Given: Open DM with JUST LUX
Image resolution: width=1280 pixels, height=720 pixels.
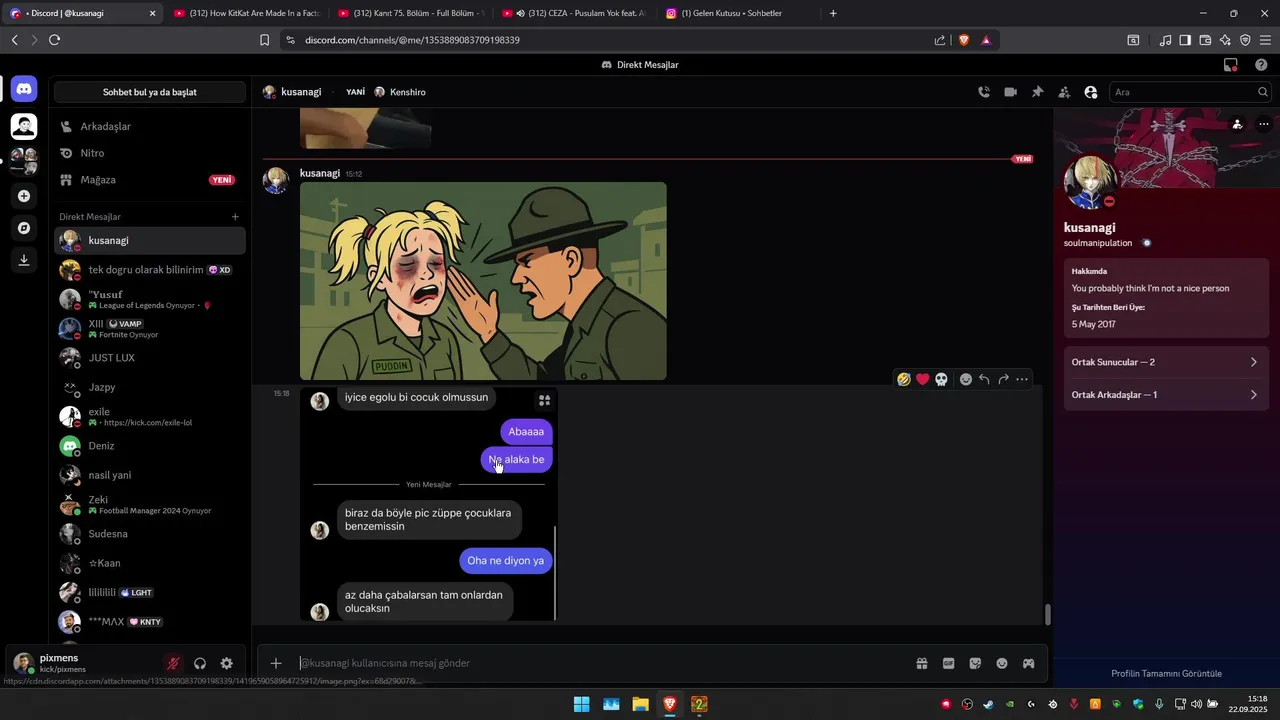Looking at the screenshot, I should click(x=150, y=357).
